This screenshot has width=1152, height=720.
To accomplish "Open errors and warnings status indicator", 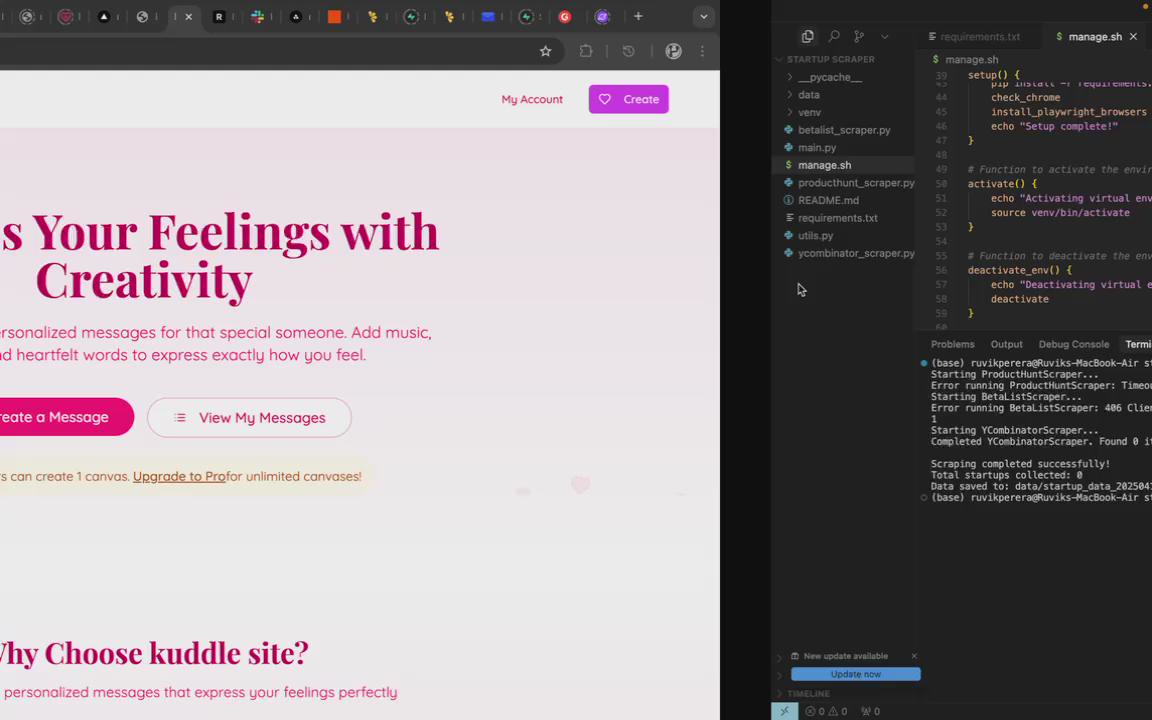I will pyautogui.click(x=826, y=711).
